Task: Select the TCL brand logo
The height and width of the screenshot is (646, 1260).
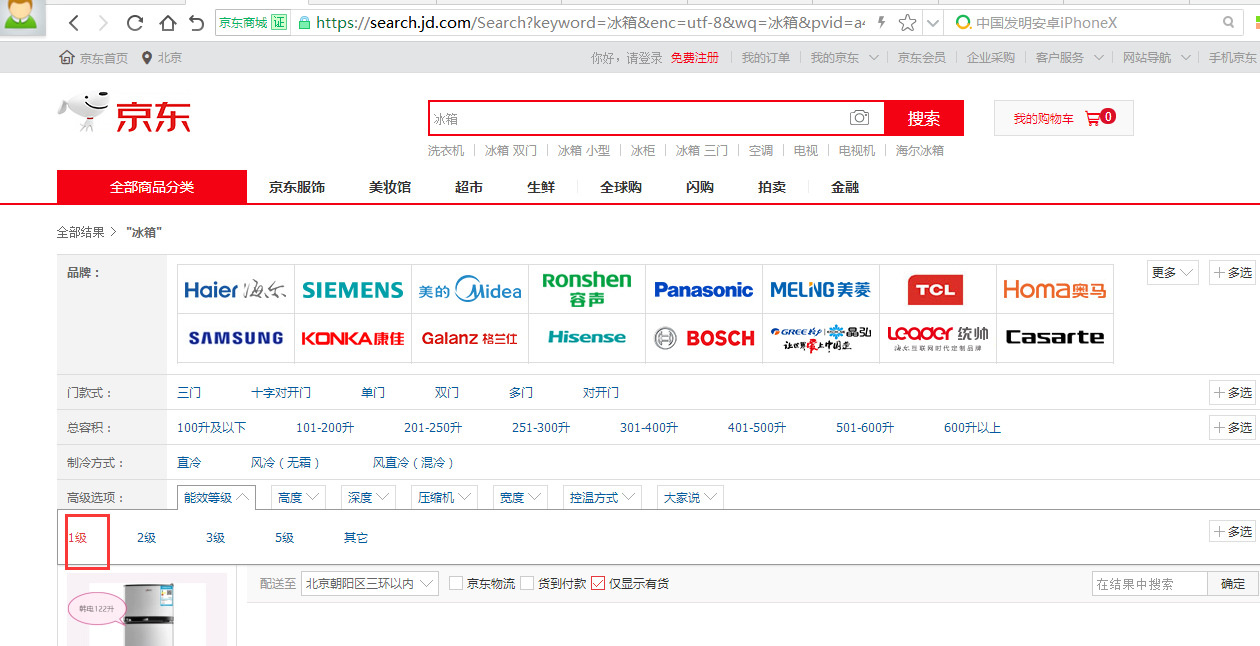Action: [x=938, y=290]
